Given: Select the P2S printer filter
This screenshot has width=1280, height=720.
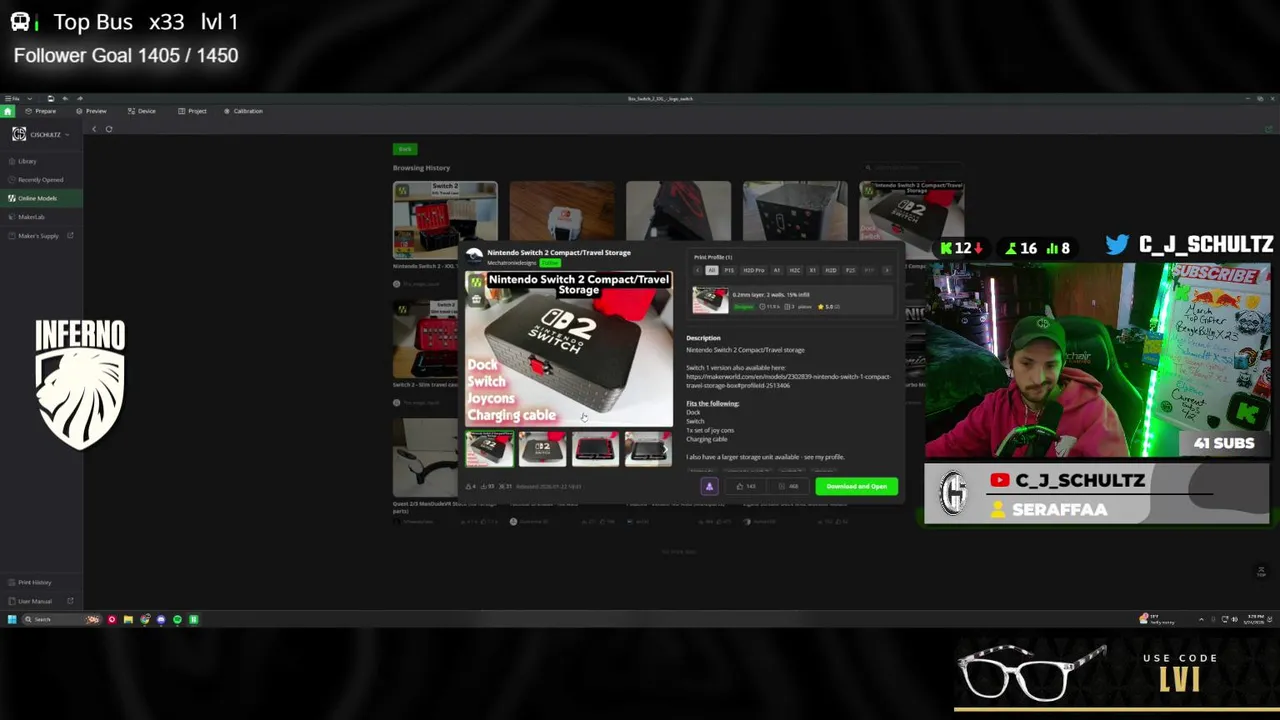Looking at the screenshot, I should (850, 270).
